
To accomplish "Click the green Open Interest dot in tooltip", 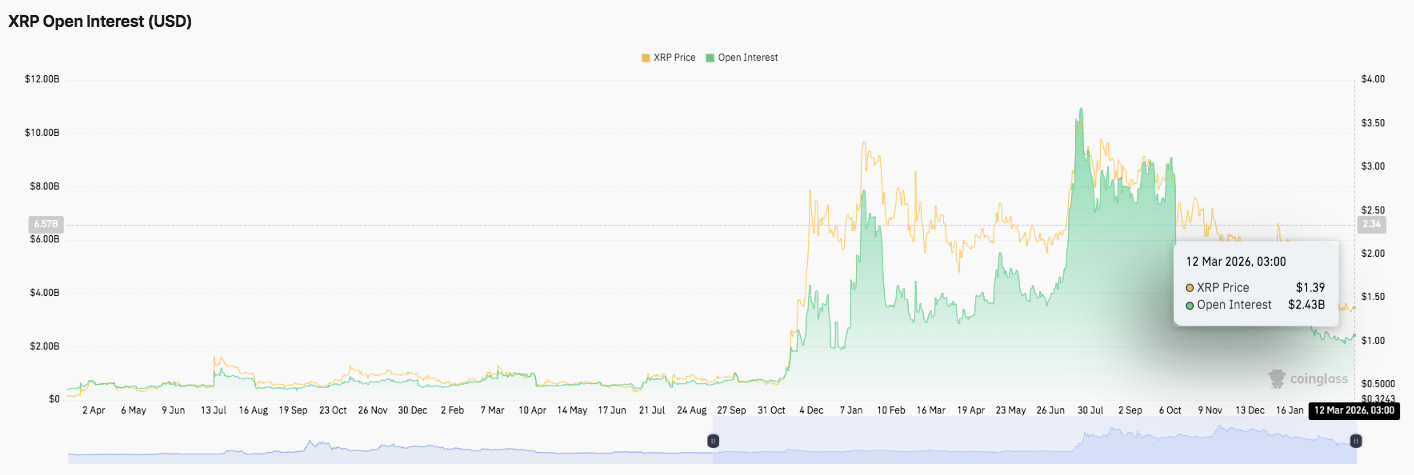I will pyautogui.click(x=1190, y=305).
